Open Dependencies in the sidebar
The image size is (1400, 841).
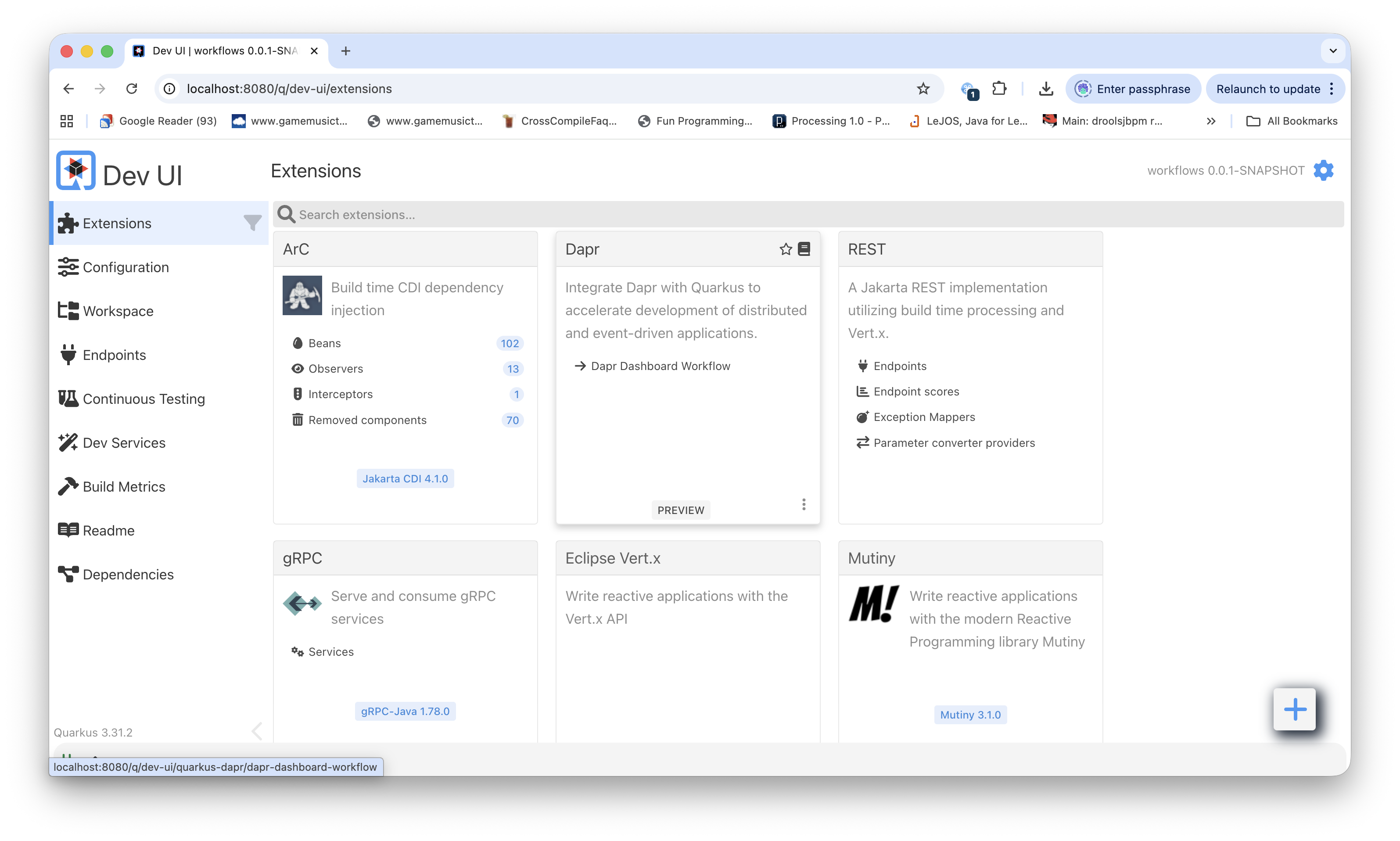pyautogui.click(x=128, y=574)
